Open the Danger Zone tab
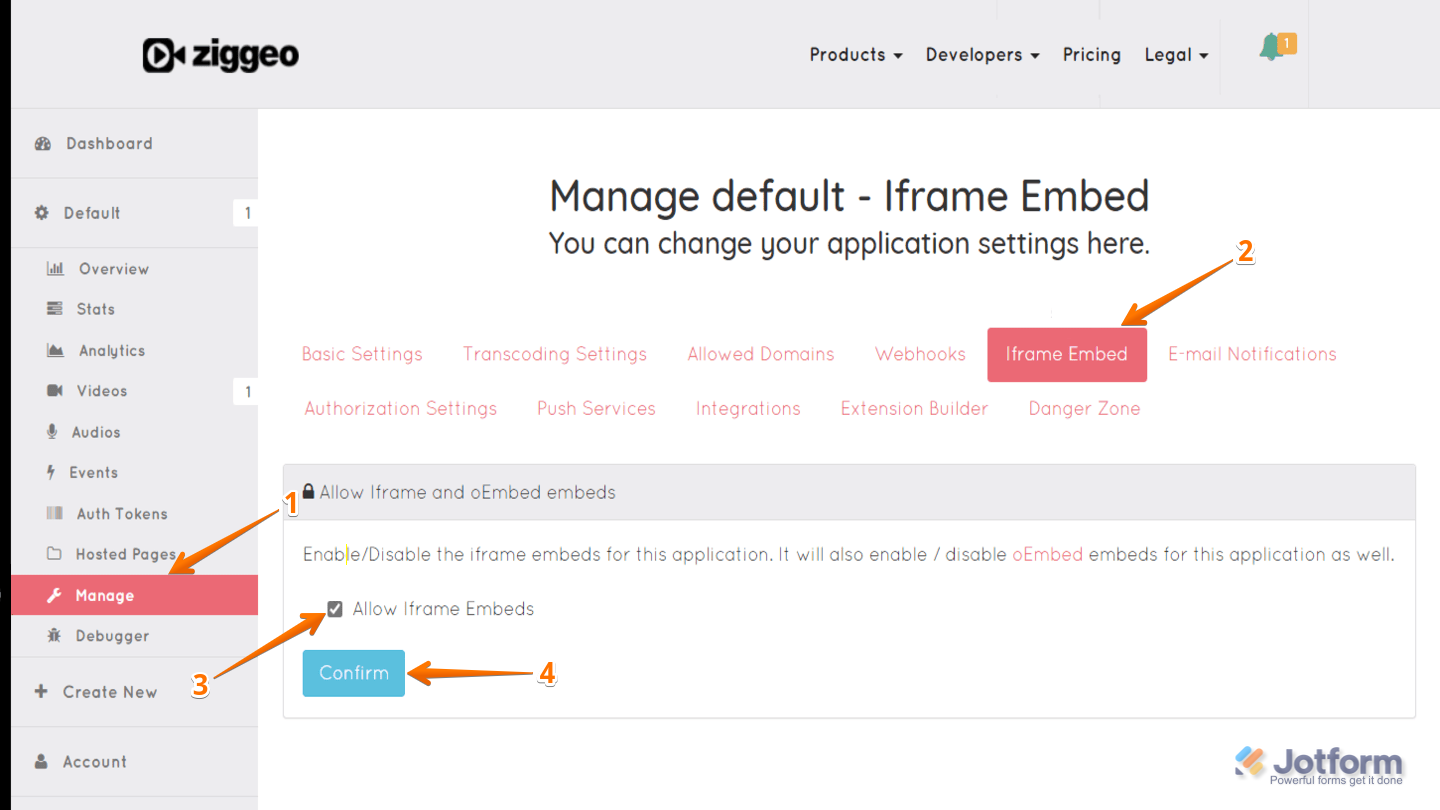Screen dimensions: 1440x810 (x=1084, y=408)
